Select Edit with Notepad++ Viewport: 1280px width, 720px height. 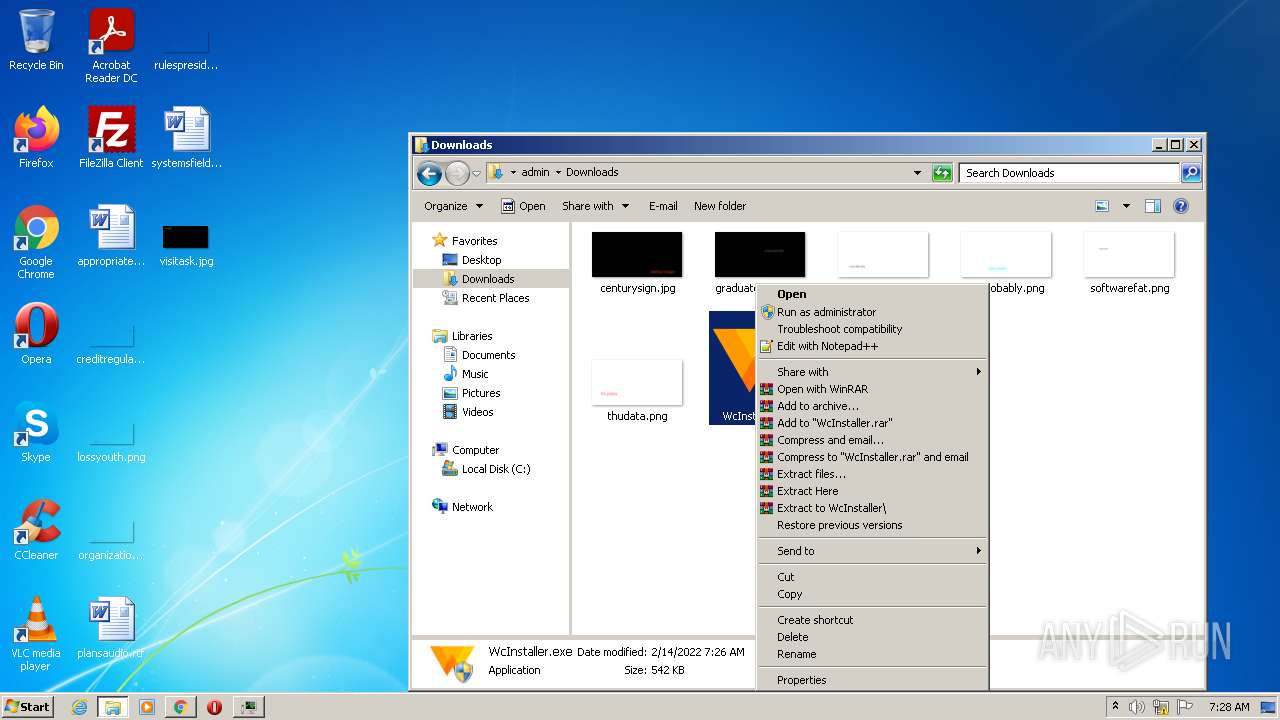pyautogui.click(x=872, y=346)
